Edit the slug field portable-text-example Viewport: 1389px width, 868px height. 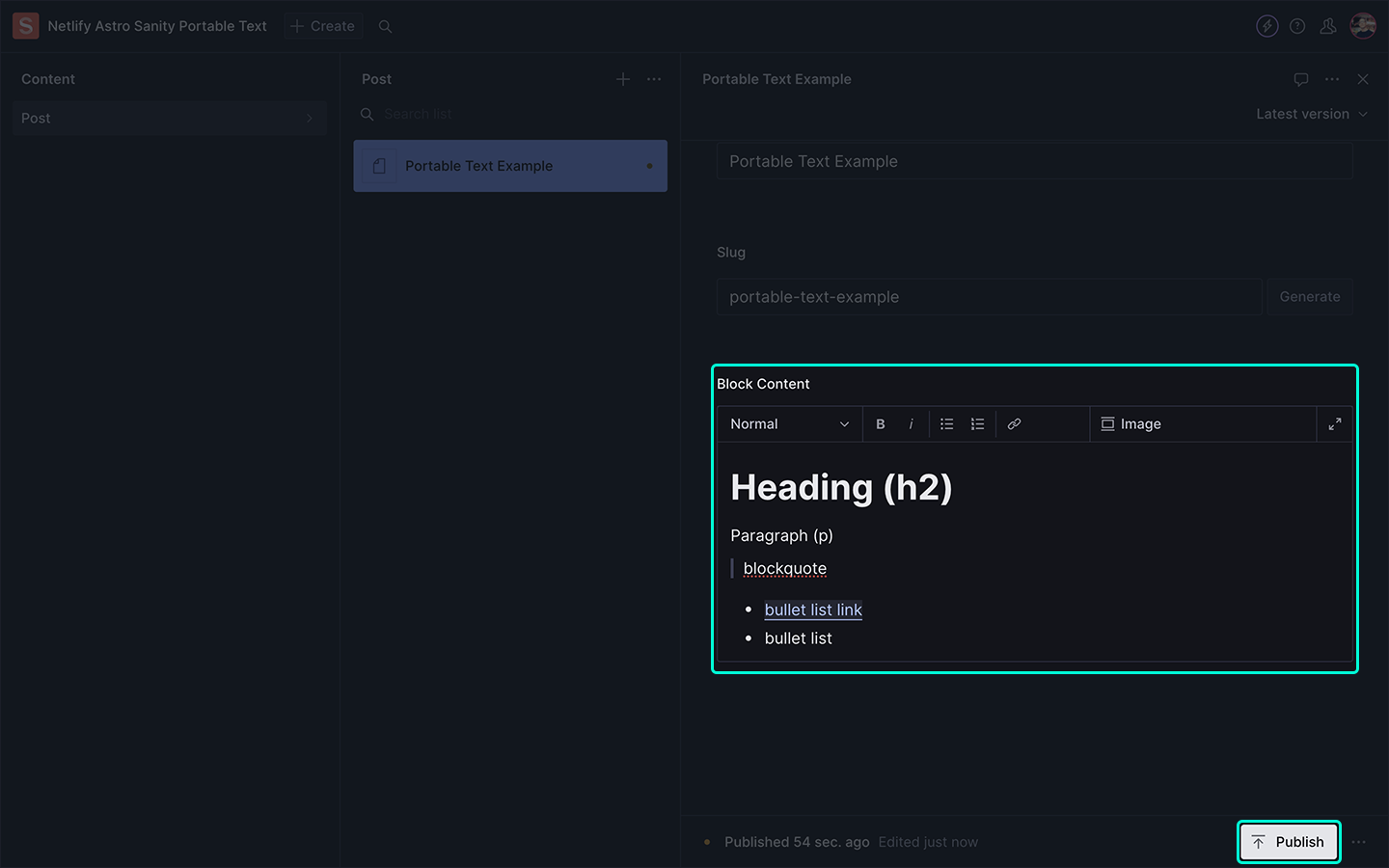[989, 297]
